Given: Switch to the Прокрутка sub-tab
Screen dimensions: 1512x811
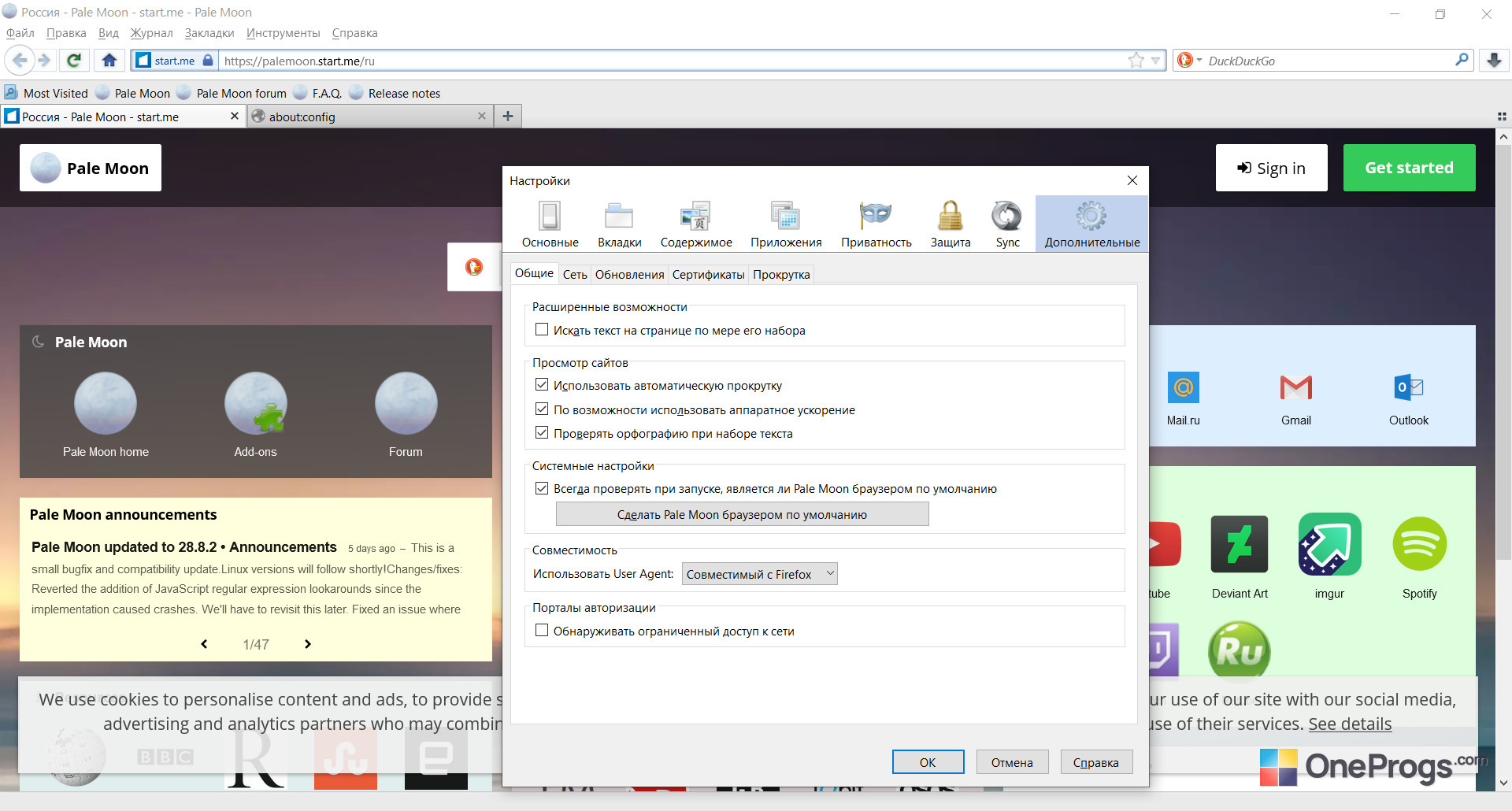Looking at the screenshot, I should coord(781,275).
